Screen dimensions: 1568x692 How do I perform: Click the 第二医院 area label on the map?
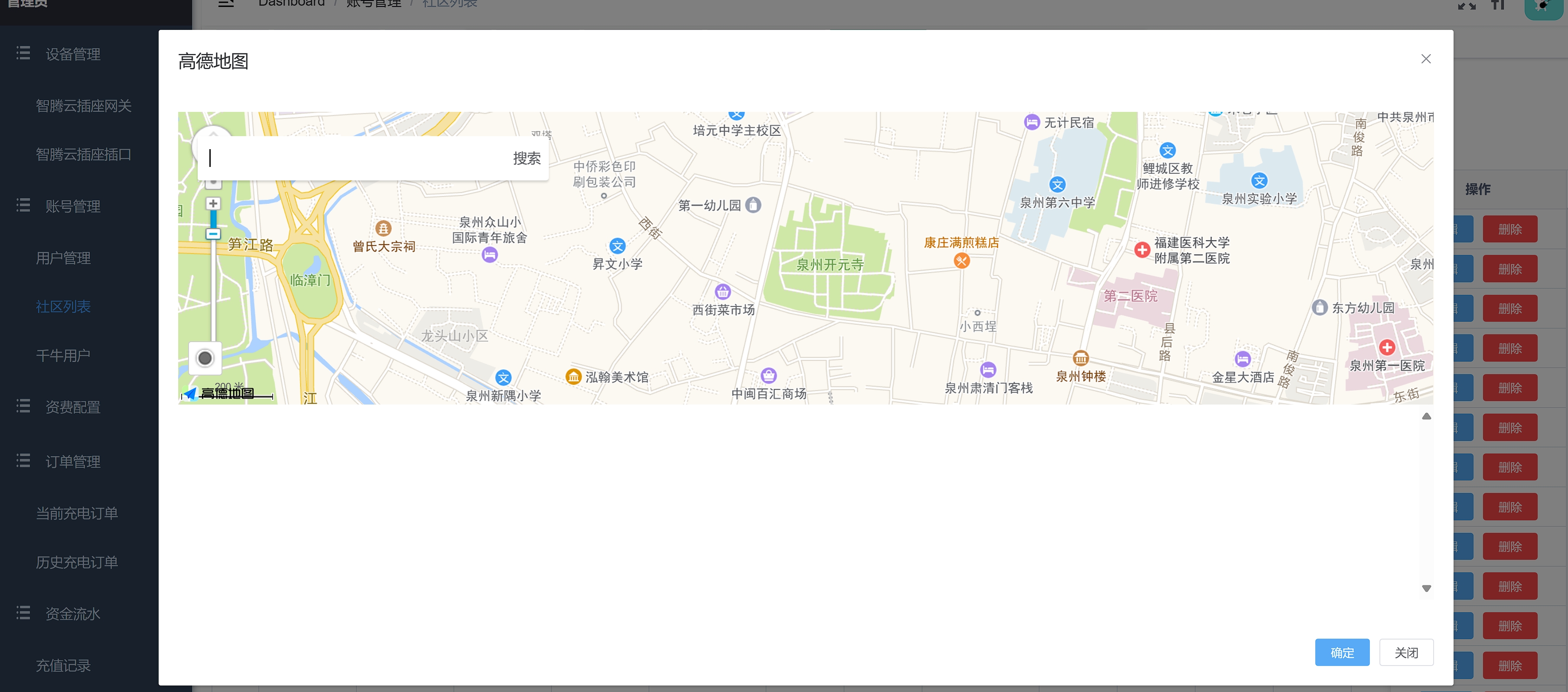(x=1130, y=297)
